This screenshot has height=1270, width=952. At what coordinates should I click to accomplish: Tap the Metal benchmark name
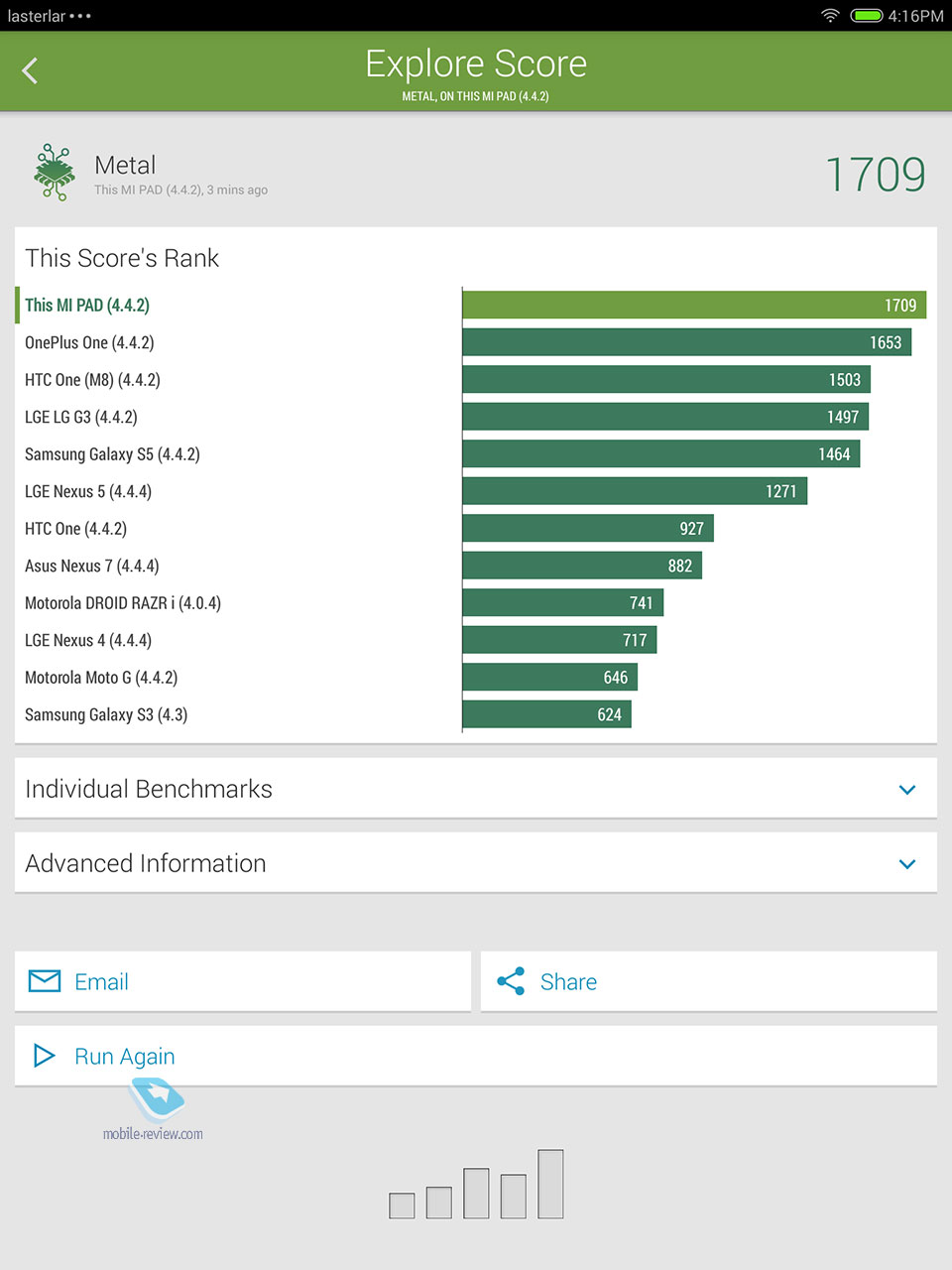(x=125, y=165)
